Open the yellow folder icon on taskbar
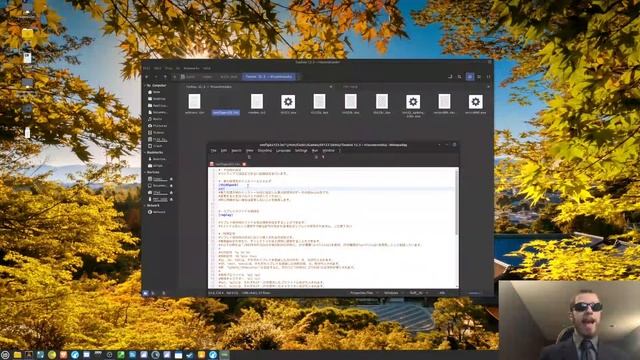This screenshot has height=360, width=640. [17, 355]
